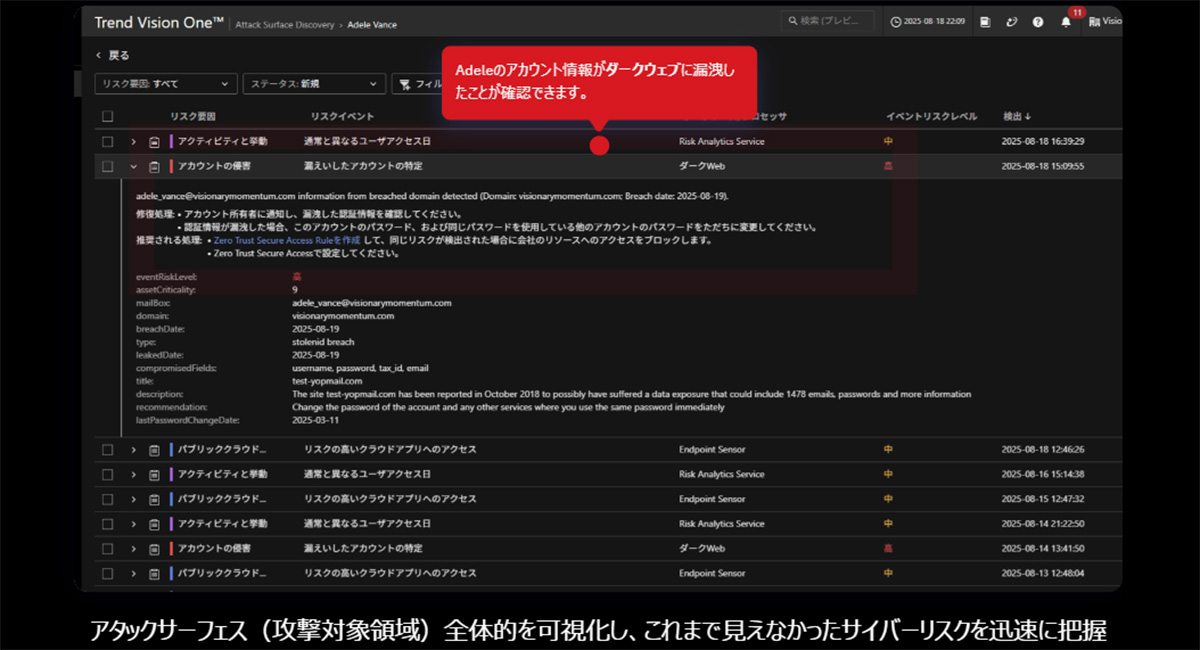The width and height of the screenshot is (1200, 650).
Task: Expand the row detected 2025-08-13 12:48:04
Action: click(x=133, y=574)
